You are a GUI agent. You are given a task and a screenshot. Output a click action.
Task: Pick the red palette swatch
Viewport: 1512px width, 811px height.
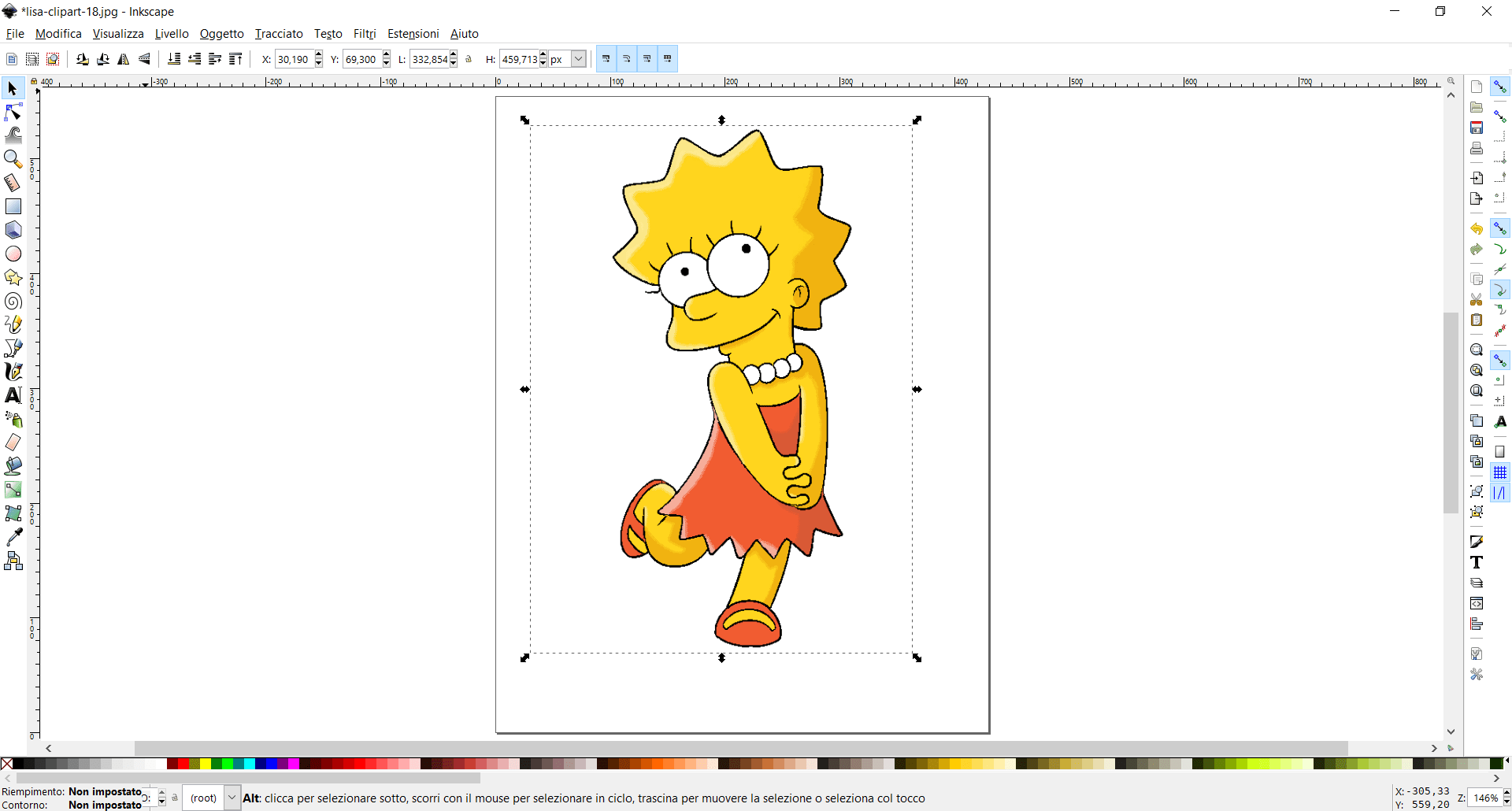[x=183, y=764]
